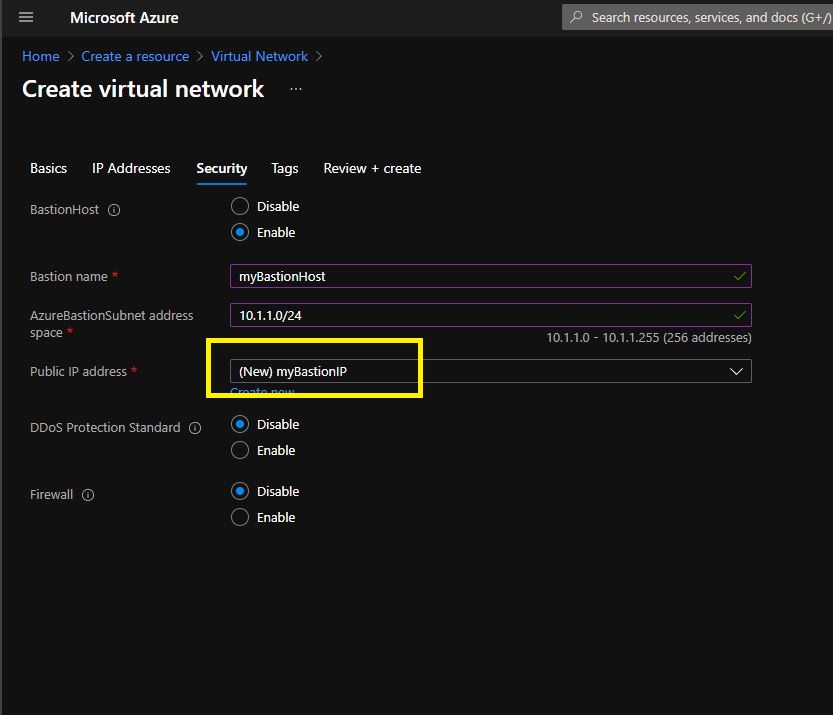Viewport: 833px width, 715px height.
Task: Click the BastionHost info icon
Action: pos(113,211)
